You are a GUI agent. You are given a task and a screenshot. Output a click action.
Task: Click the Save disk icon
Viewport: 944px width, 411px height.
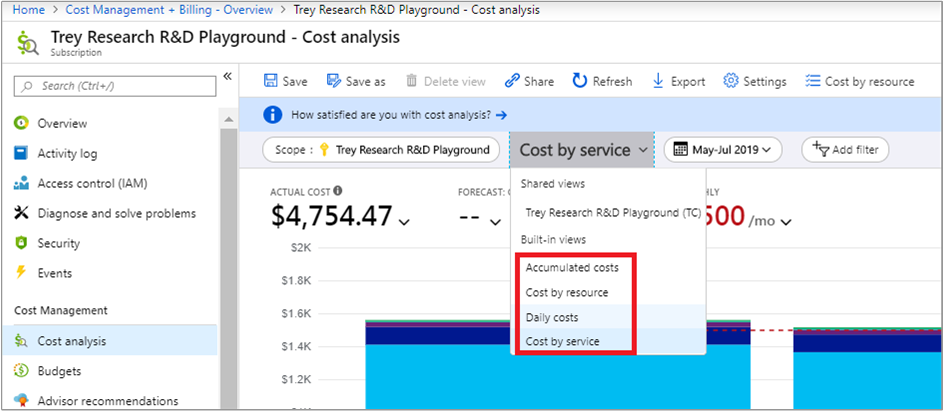pos(270,82)
